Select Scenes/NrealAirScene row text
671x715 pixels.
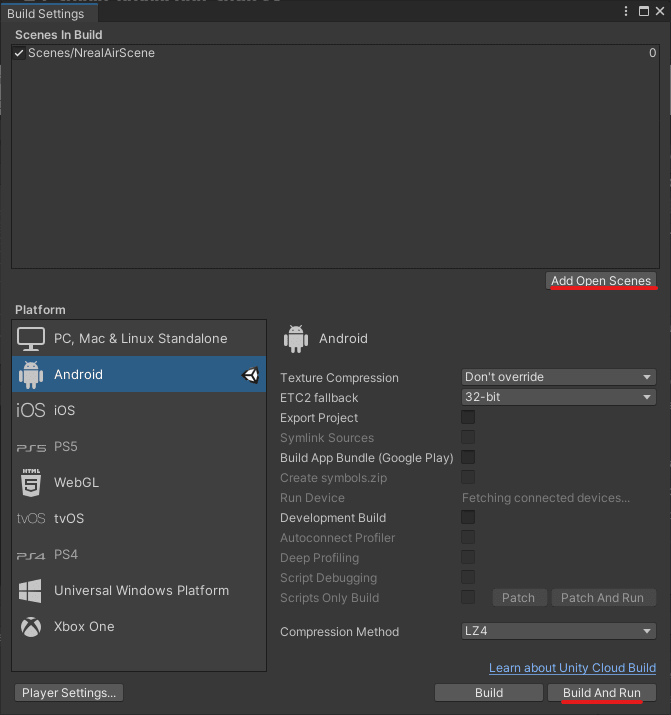(x=91, y=53)
